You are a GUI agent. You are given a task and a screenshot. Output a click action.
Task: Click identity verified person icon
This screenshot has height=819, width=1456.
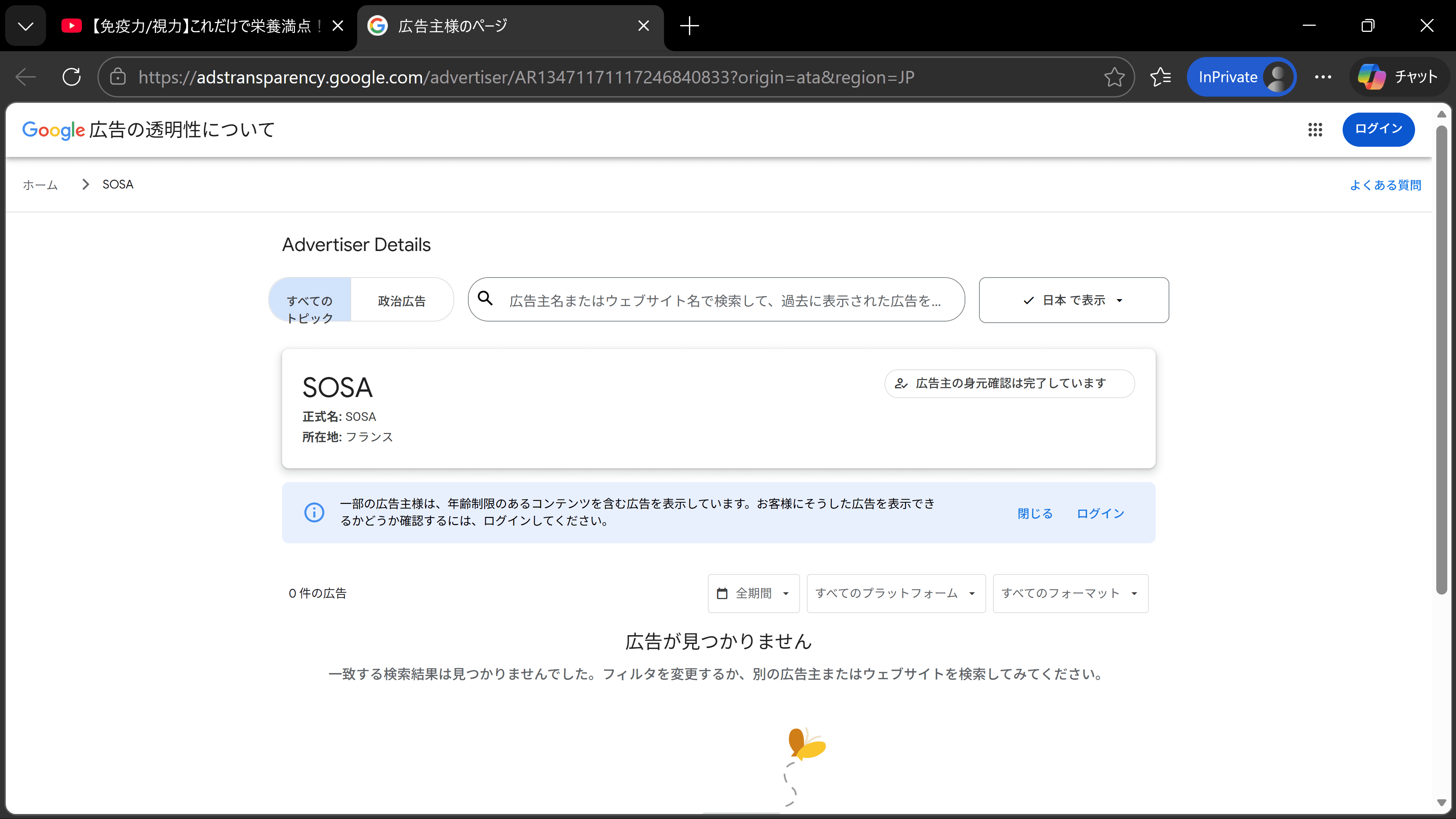point(901,383)
